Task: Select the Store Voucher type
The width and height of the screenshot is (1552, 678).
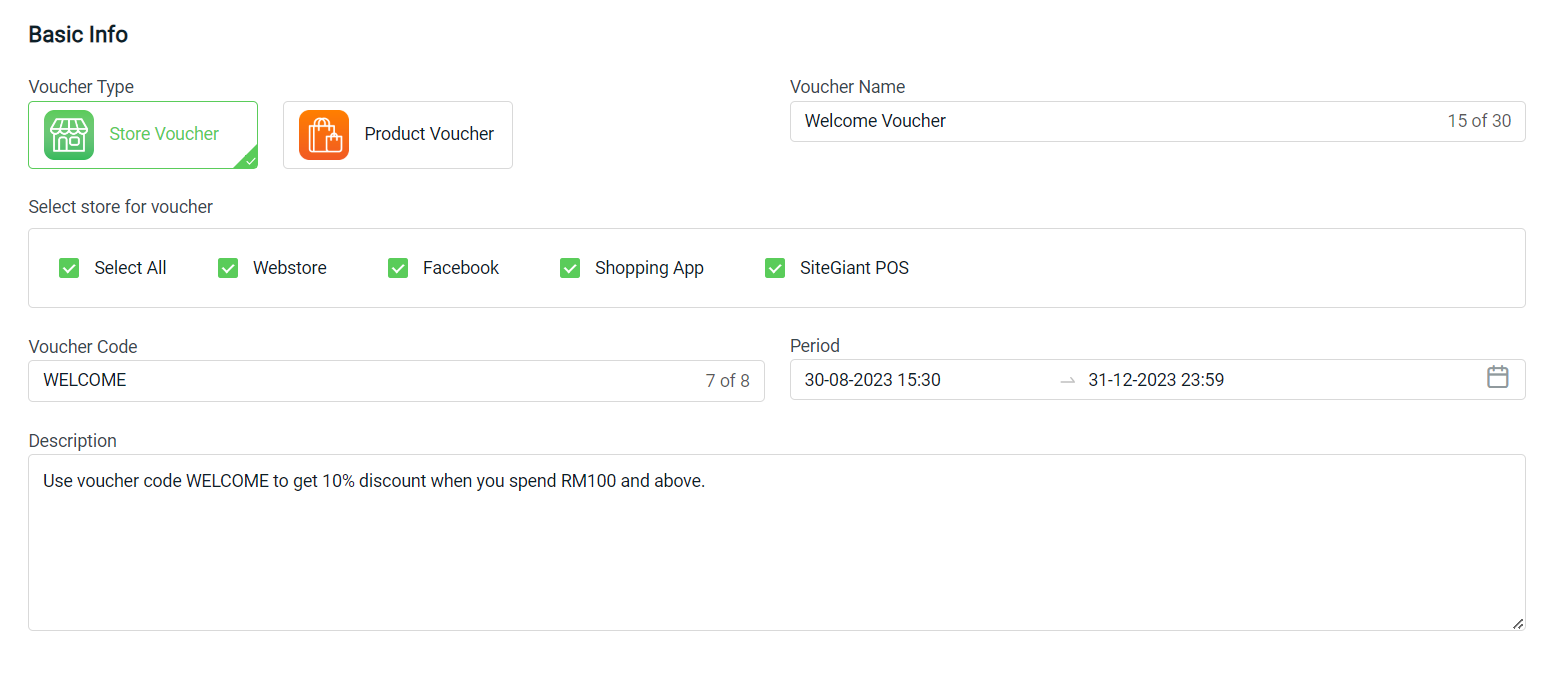Action: click(x=163, y=134)
